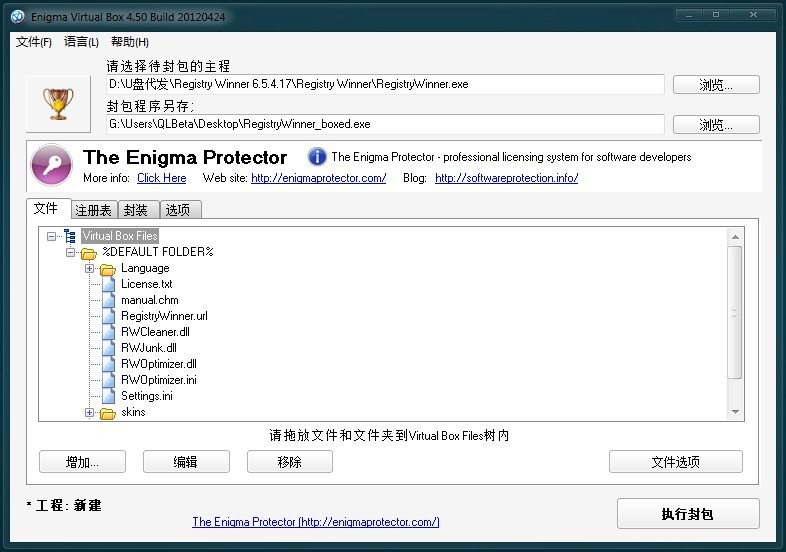The width and height of the screenshot is (786, 552).
Task: Click the RWCleaner.dll file icon
Action: 108,332
